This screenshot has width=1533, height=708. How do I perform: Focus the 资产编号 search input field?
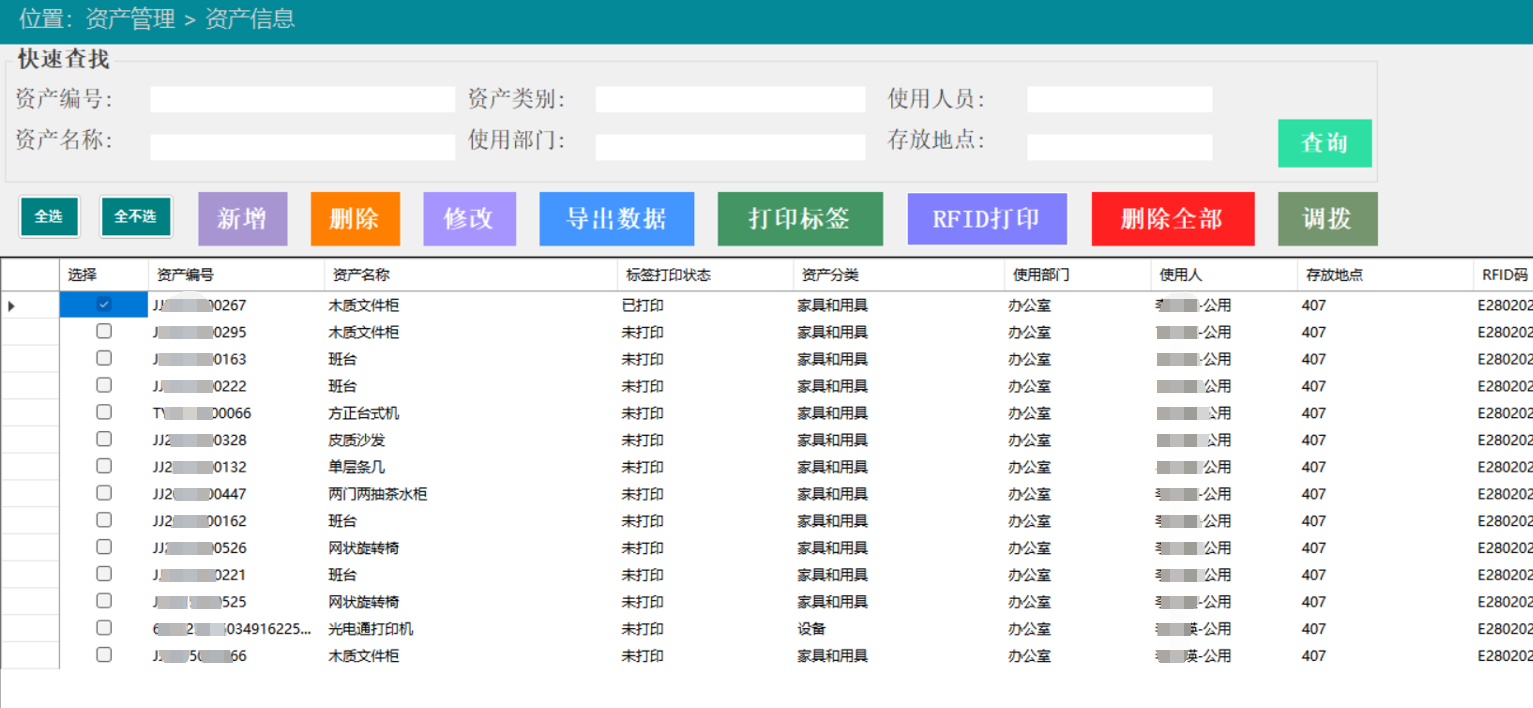(302, 99)
